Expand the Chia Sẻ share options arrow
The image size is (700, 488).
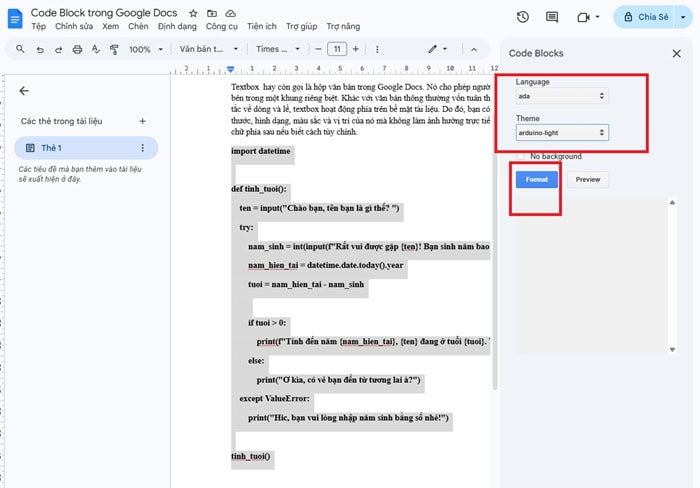(x=683, y=17)
